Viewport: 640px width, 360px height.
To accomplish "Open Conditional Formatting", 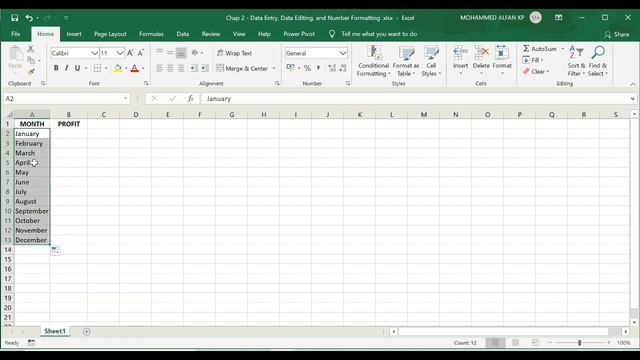I will click(373, 61).
